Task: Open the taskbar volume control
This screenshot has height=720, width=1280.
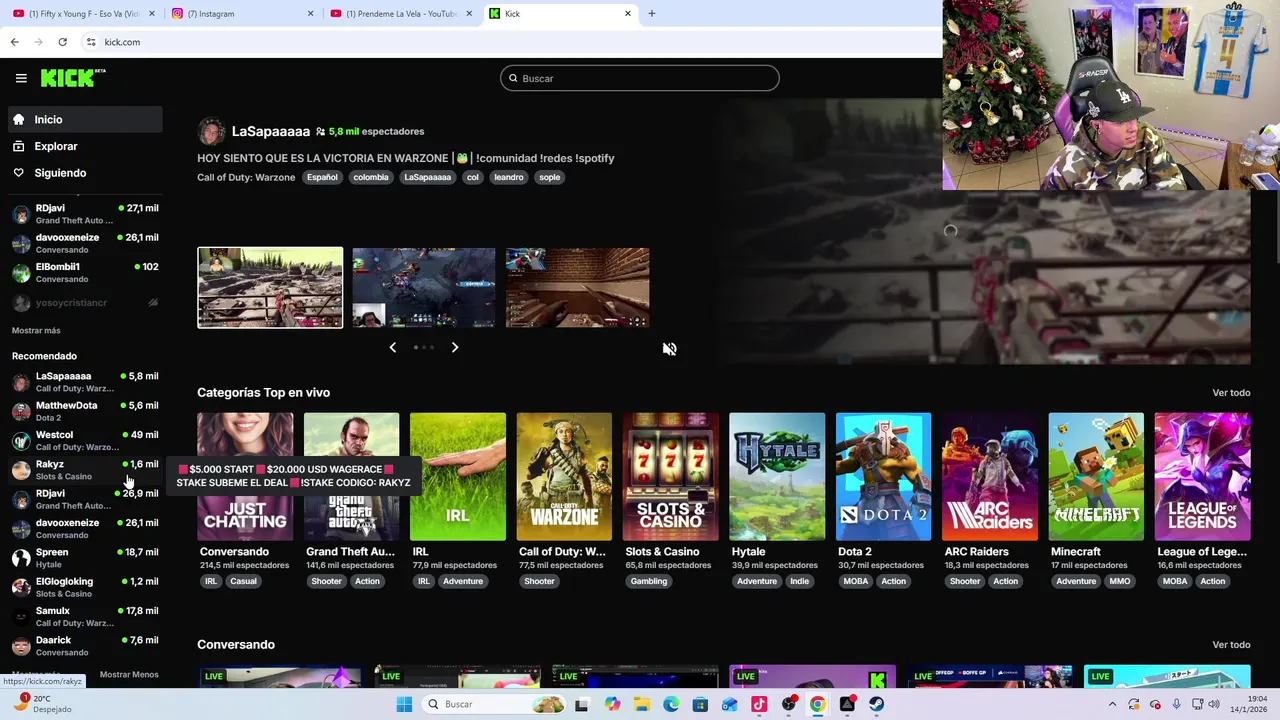Action: tap(1214, 704)
